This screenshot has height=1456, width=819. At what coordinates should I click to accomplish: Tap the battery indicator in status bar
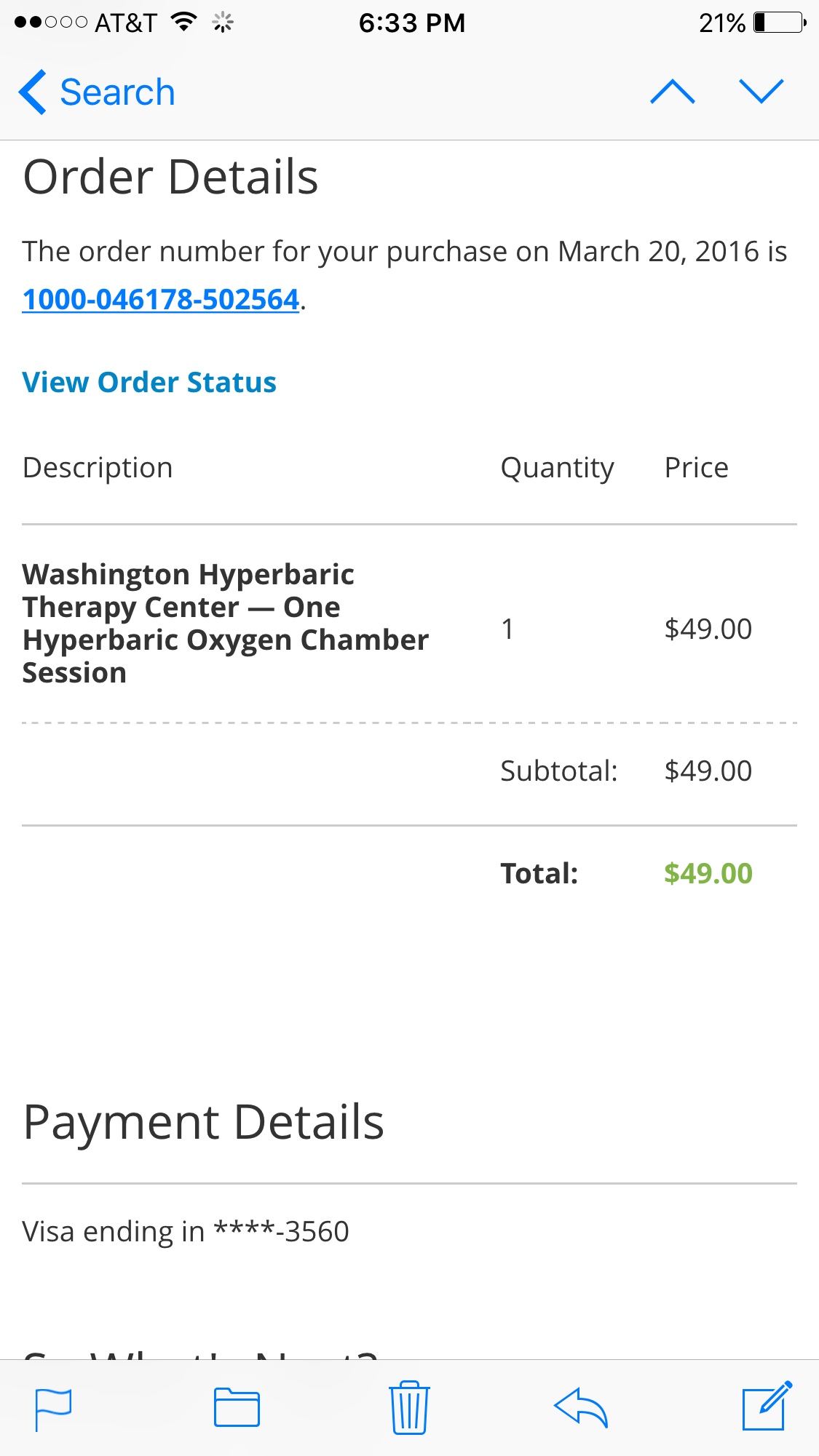tap(779, 23)
